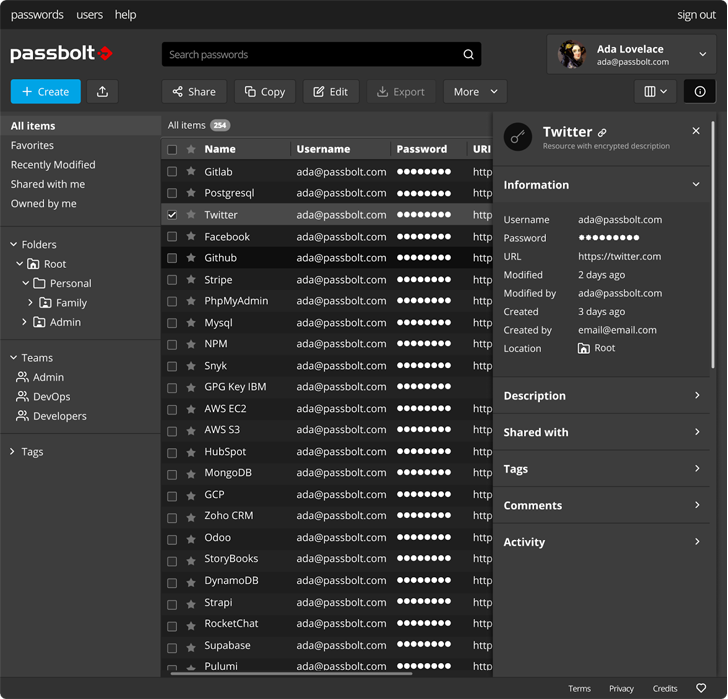Open the columns view dropdown
728x699 pixels.
coord(655,92)
